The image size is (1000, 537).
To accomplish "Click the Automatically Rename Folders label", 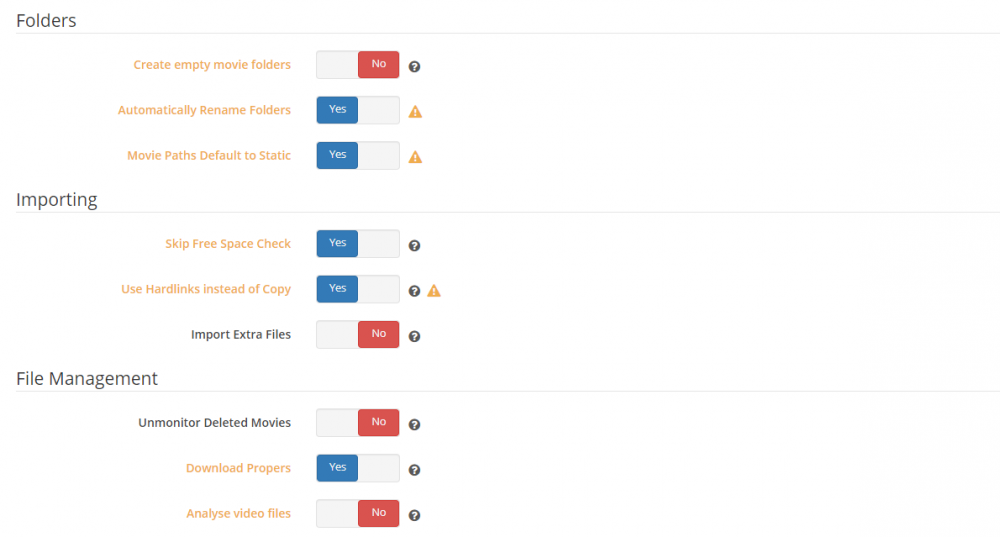I will point(204,110).
